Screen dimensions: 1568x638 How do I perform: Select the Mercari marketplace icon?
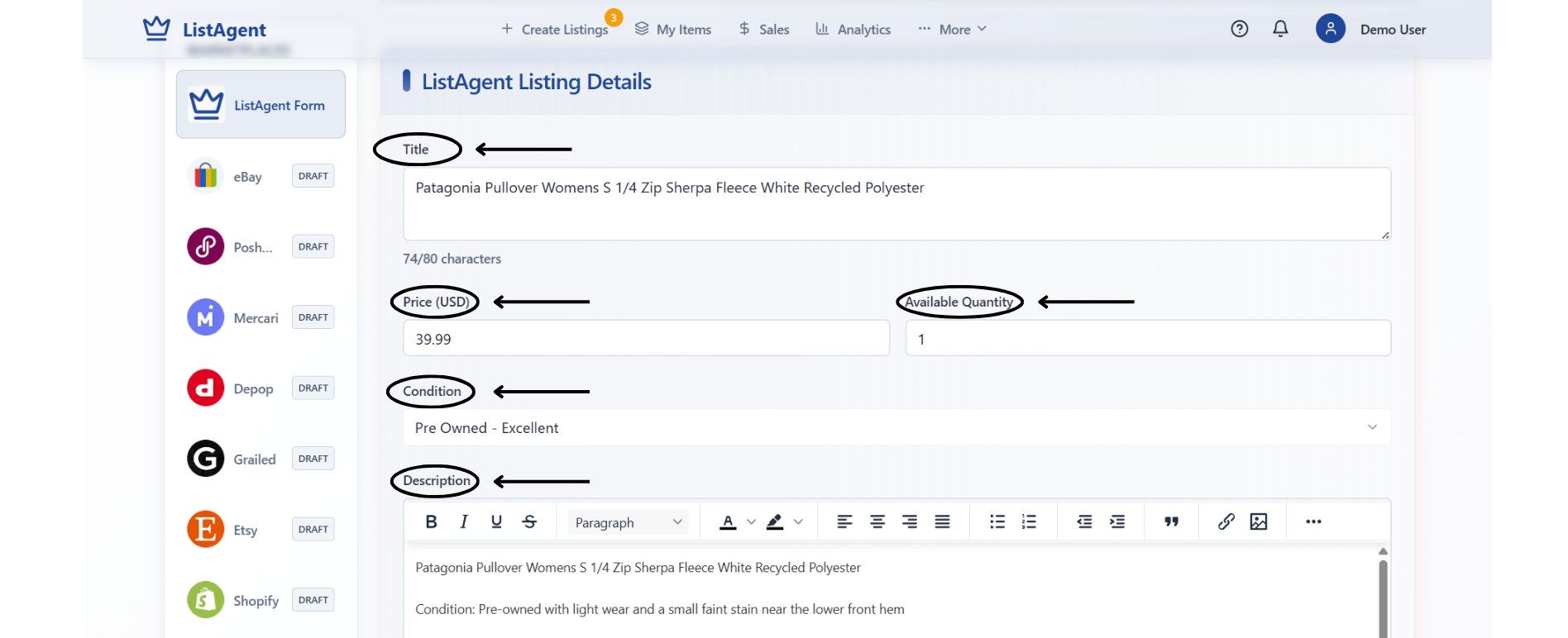[206, 317]
